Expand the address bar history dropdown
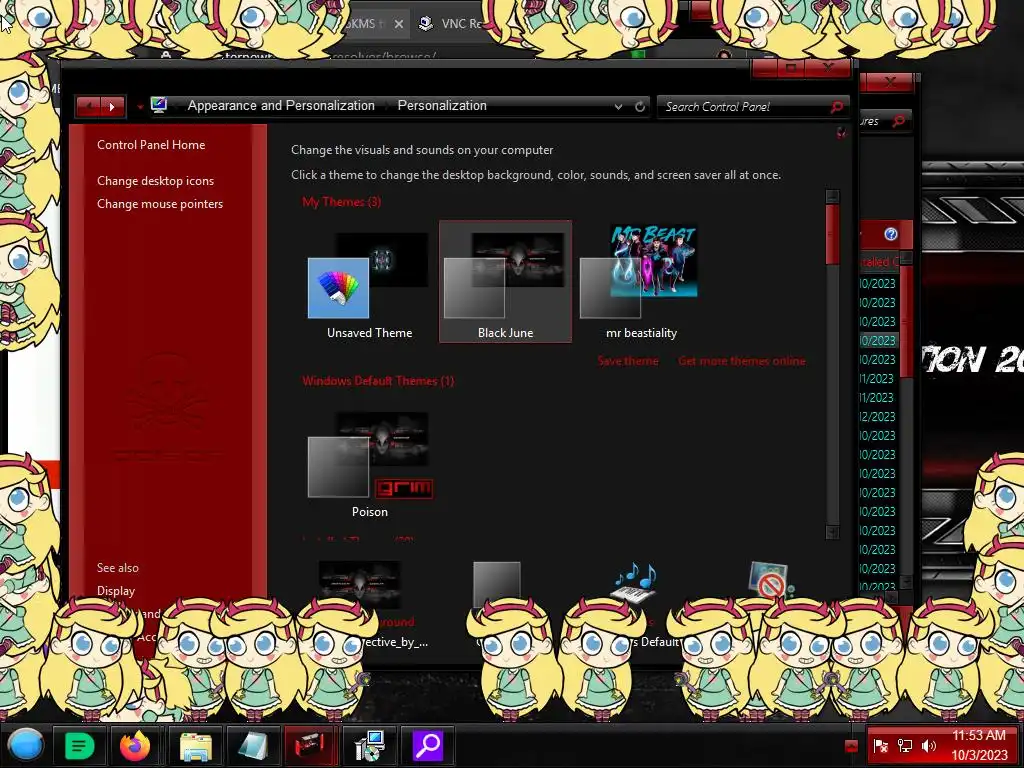1024x768 pixels. (618, 106)
